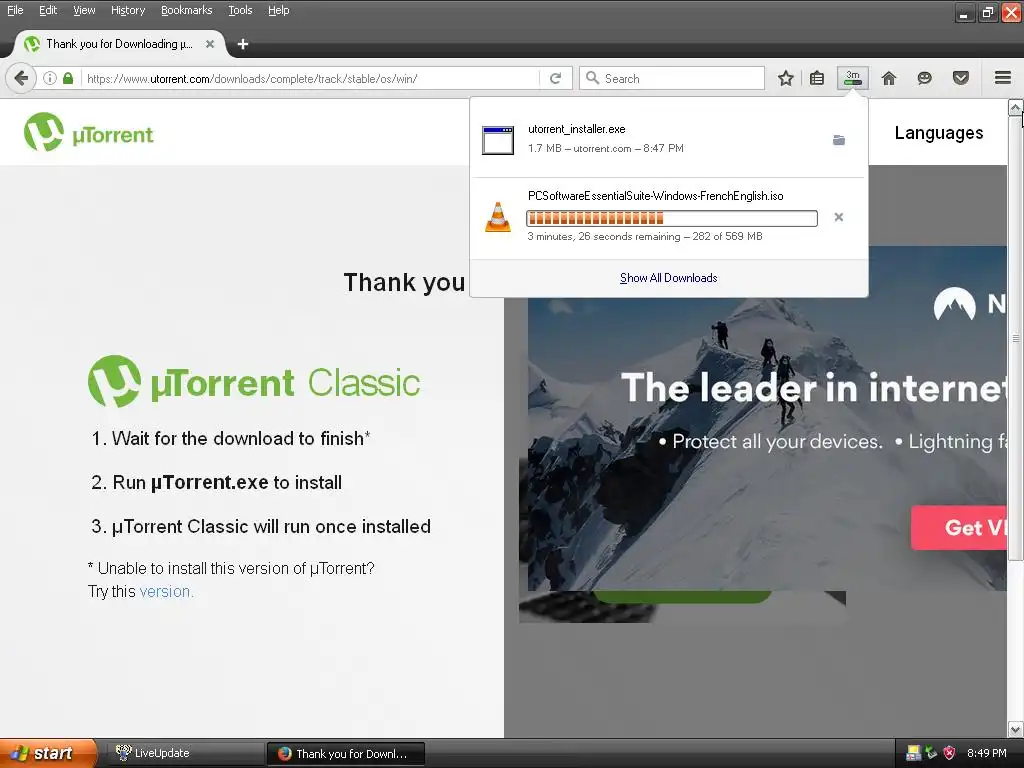The height and width of the screenshot is (768, 1024).
Task: Click the µTorrent logo in header
Action: (89, 133)
